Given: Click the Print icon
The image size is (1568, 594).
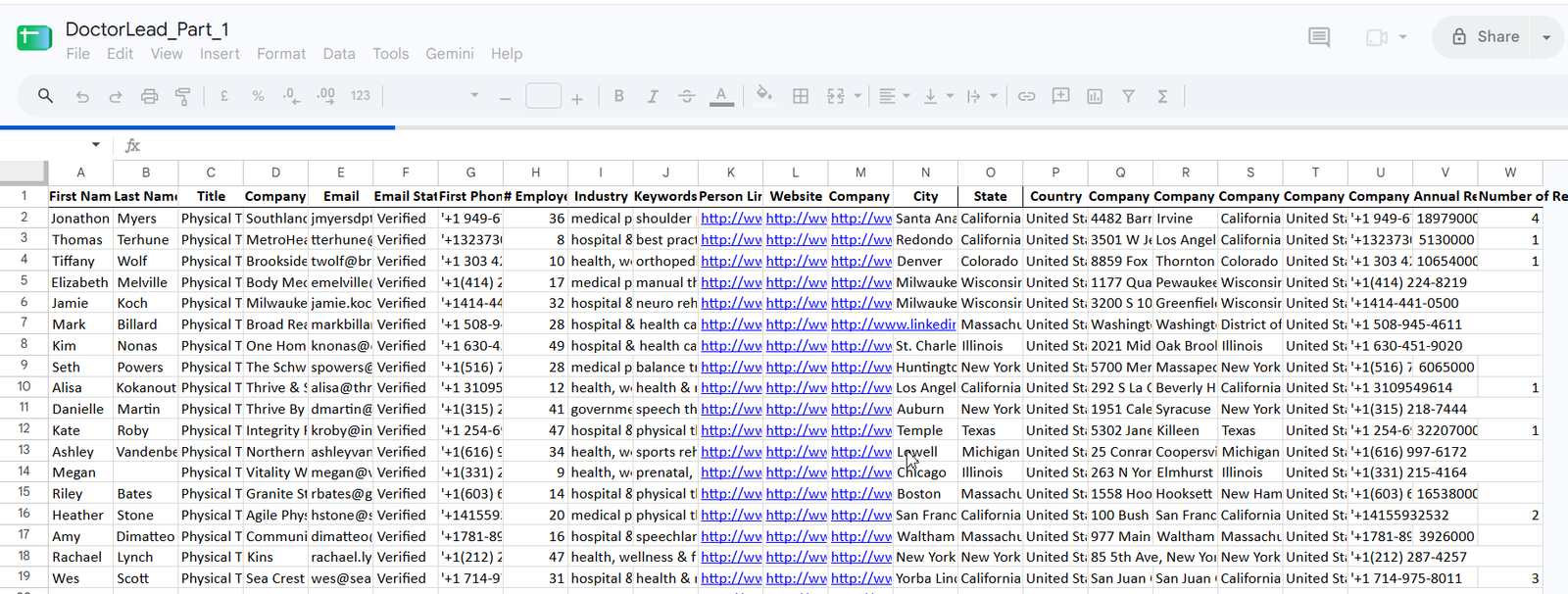Looking at the screenshot, I should click(x=149, y=96).
